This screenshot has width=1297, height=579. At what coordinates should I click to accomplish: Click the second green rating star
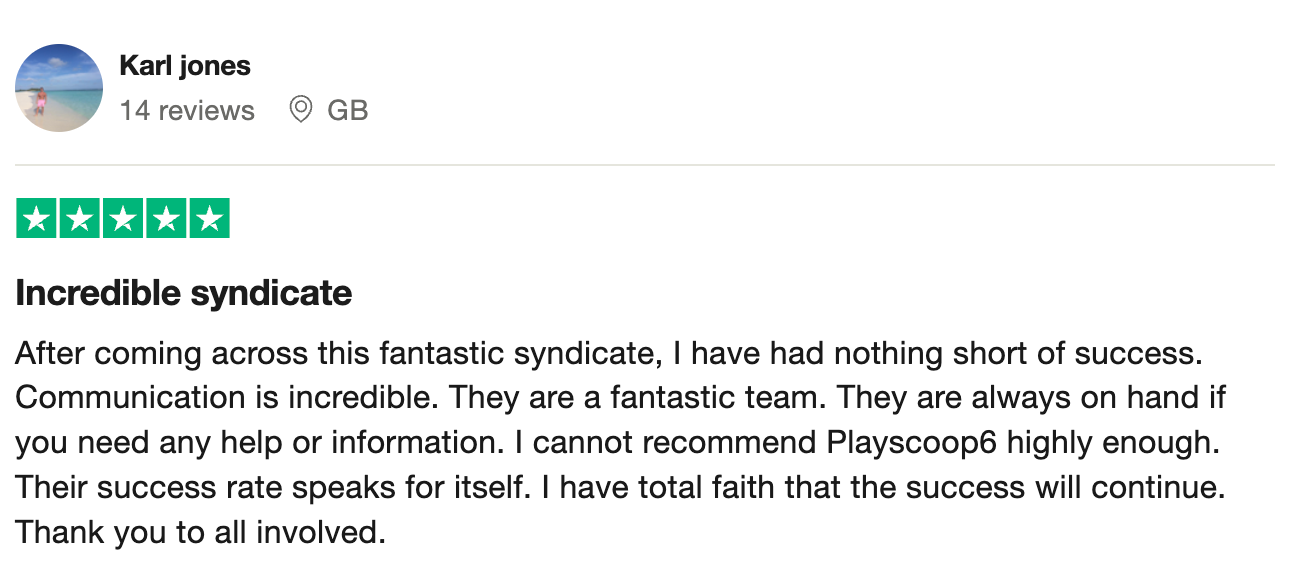tap(80, 219)
